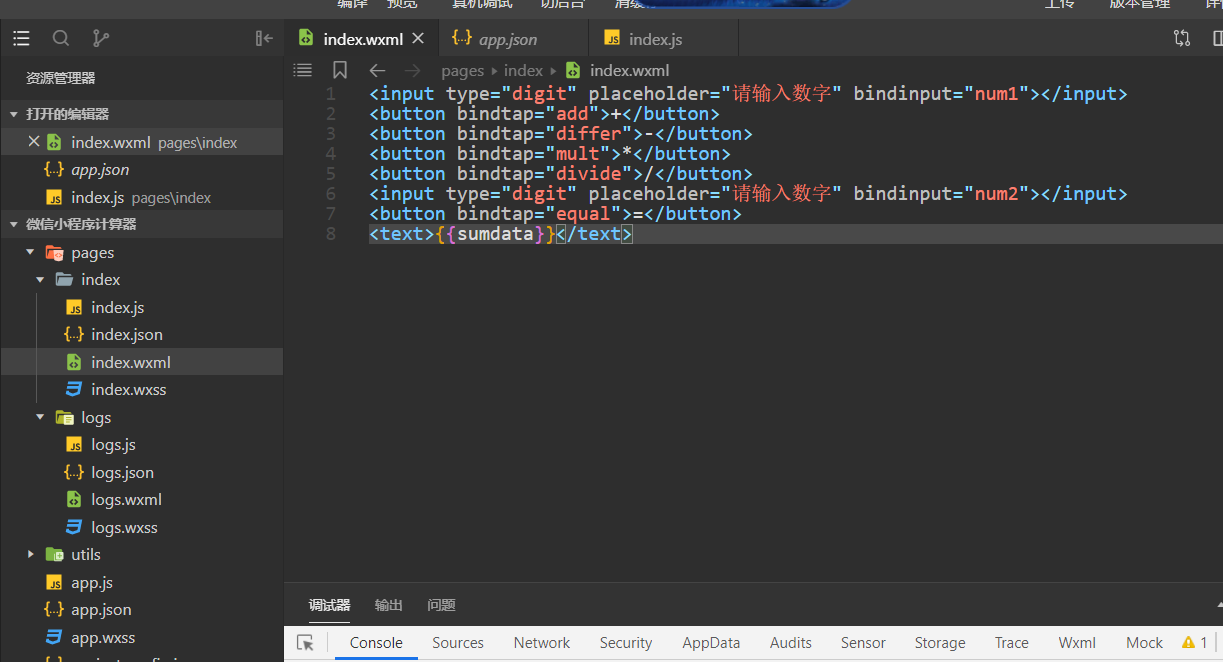Select the 问题 panel tab
This screenshot has height=662, width=1223.
pyautogui.click(x=441, y=605)
